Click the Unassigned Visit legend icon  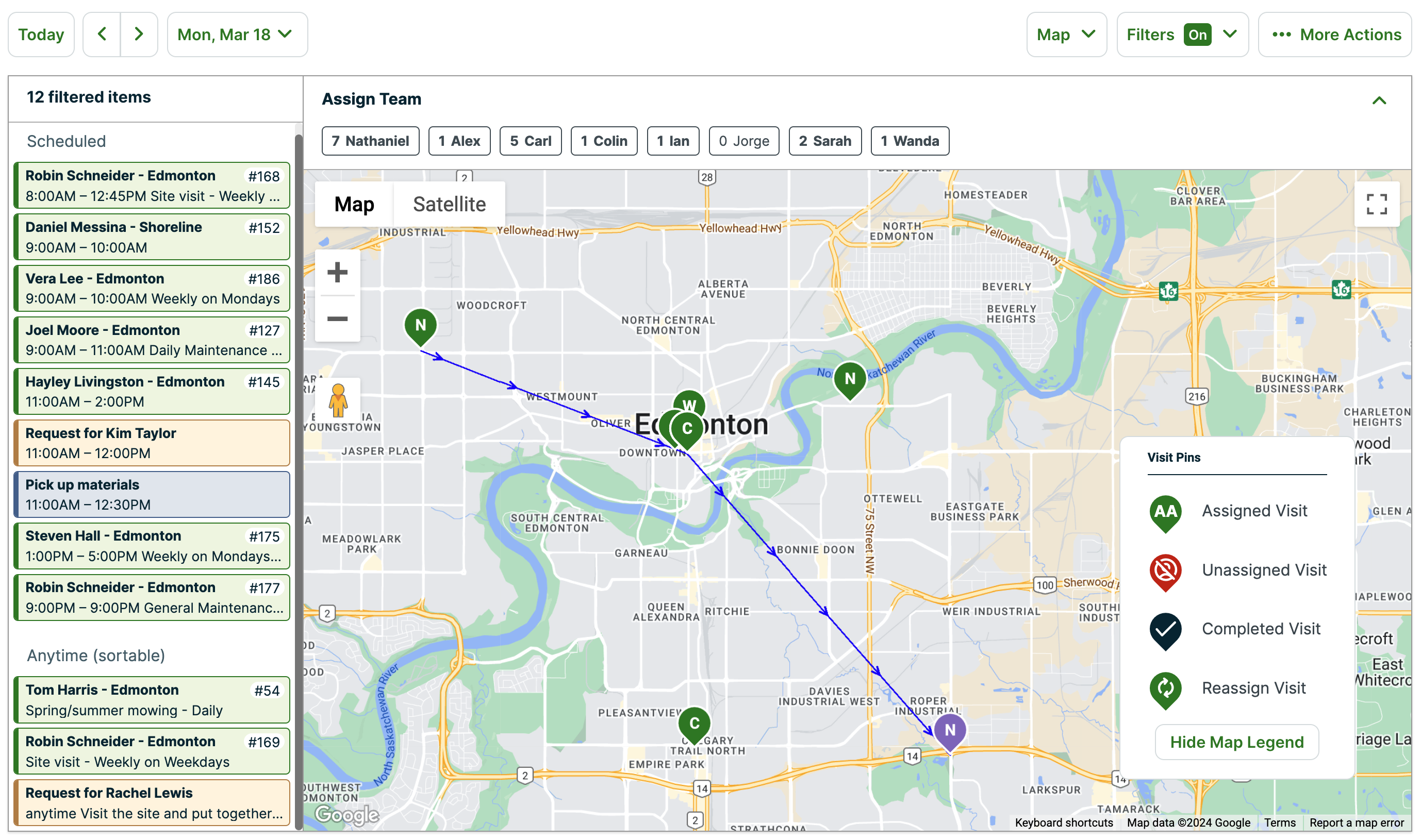(x=1165, y=572)
